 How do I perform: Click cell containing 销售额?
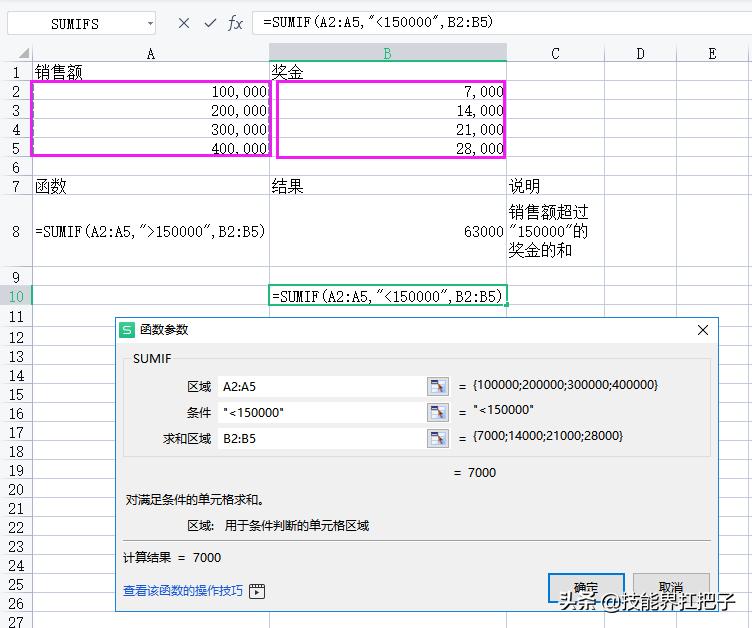tap(151, 72)
